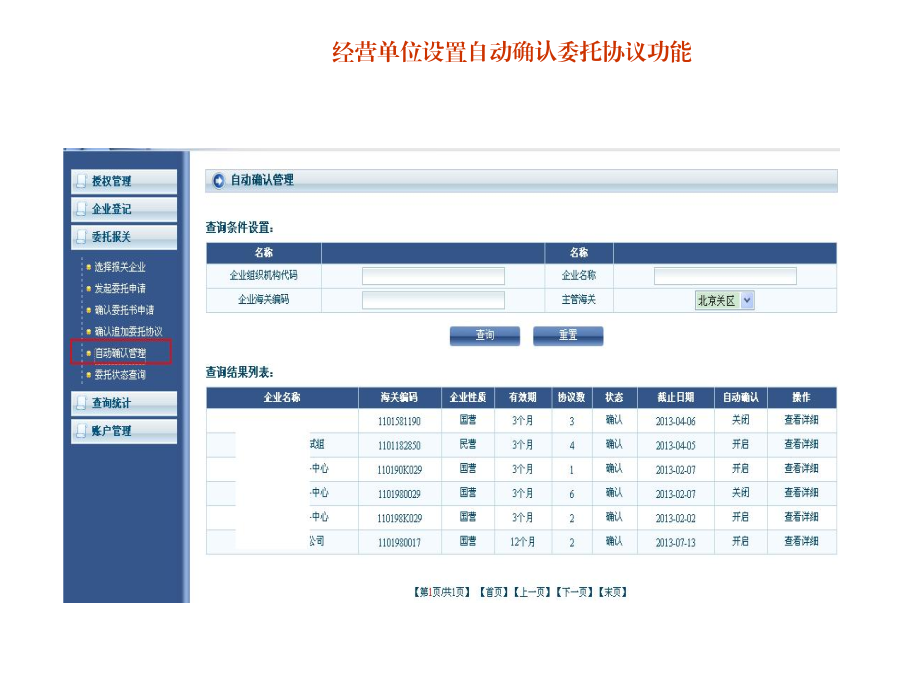Click the page indicator 第1页/共1页

[x=443, y=592]
